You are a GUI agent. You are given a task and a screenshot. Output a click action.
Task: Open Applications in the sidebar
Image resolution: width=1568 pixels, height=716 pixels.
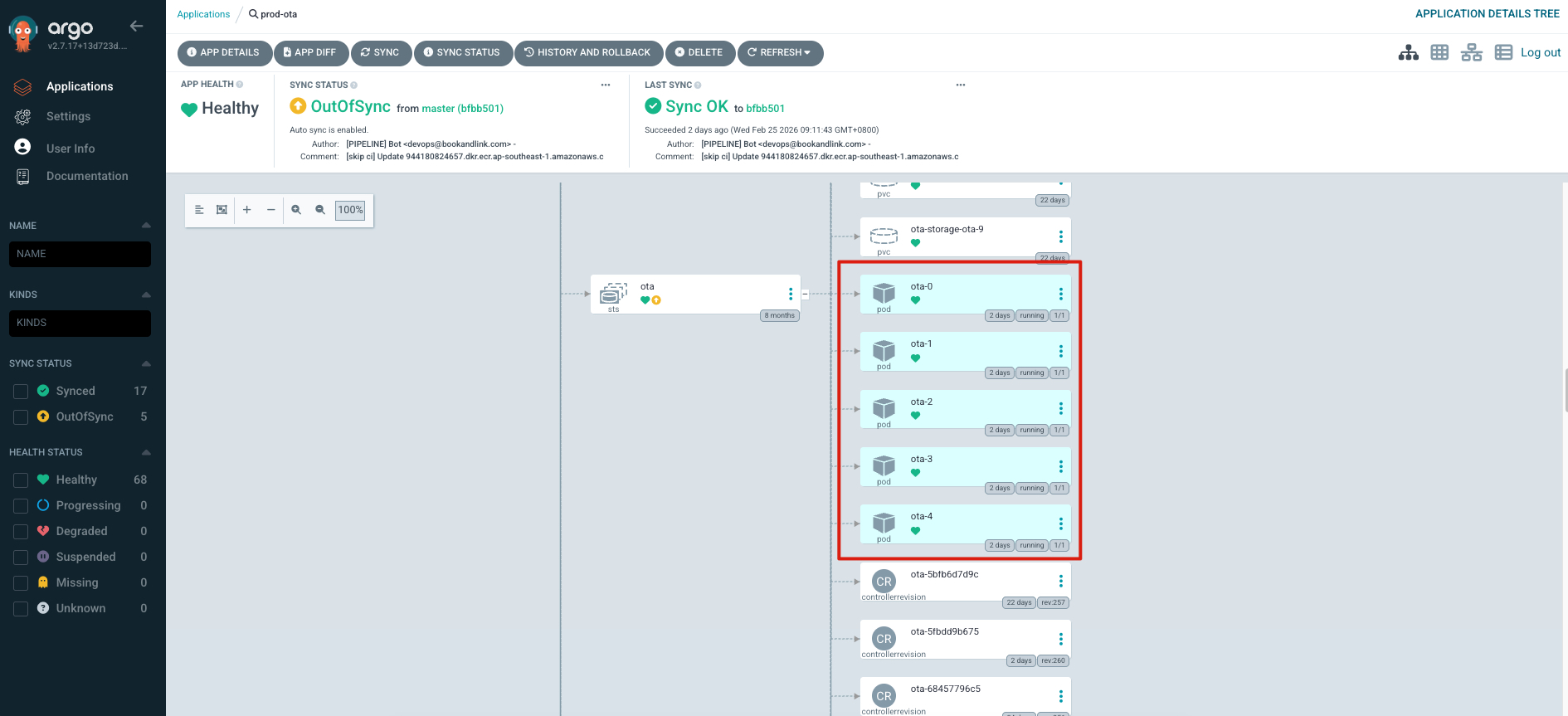coord(80,86)
